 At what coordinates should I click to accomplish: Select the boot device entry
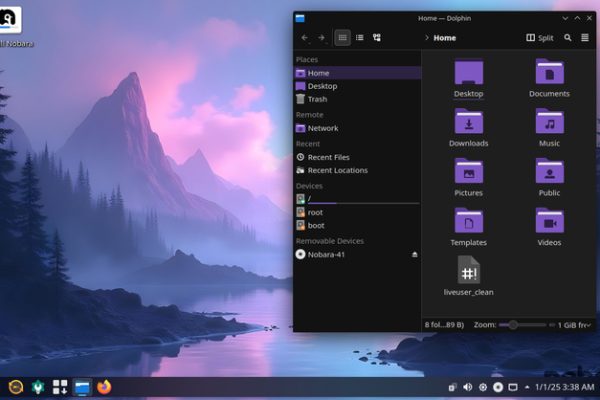coord(358,225)
